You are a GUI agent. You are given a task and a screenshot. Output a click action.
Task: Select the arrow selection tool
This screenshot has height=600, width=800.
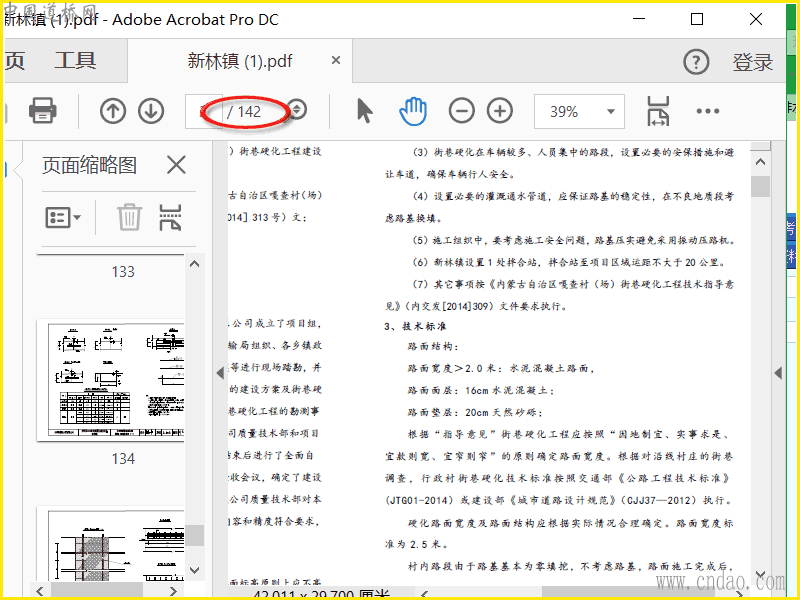[x=364, y=111]
